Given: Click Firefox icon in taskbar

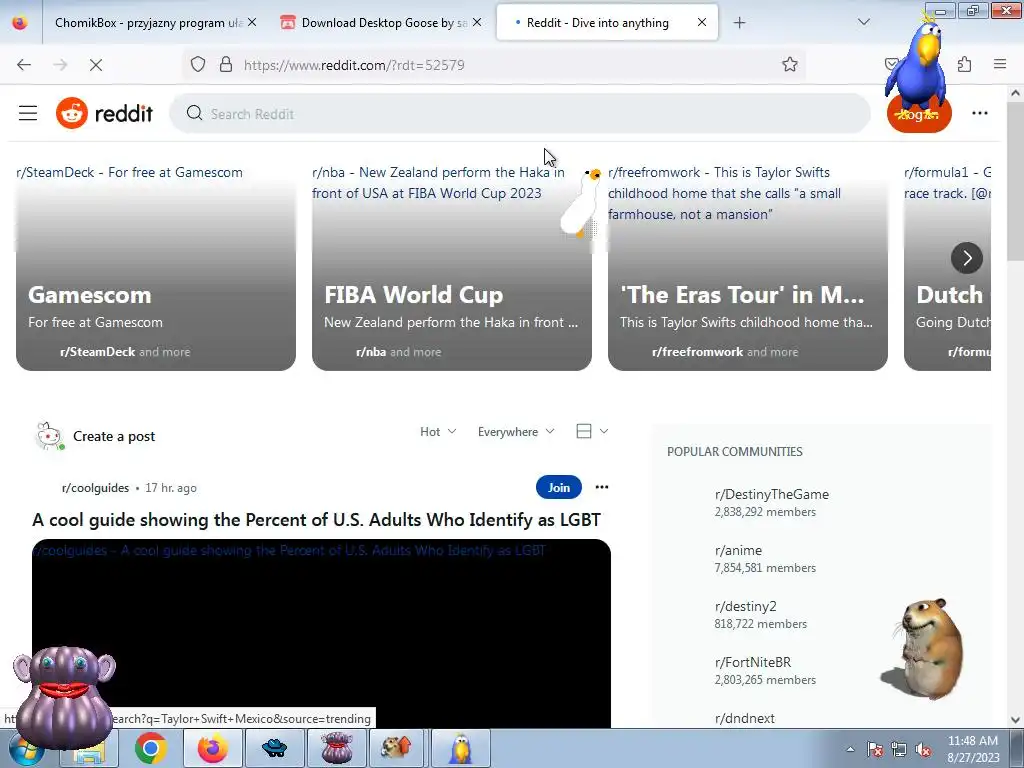Looking at the screenshot, I should 213,748.
